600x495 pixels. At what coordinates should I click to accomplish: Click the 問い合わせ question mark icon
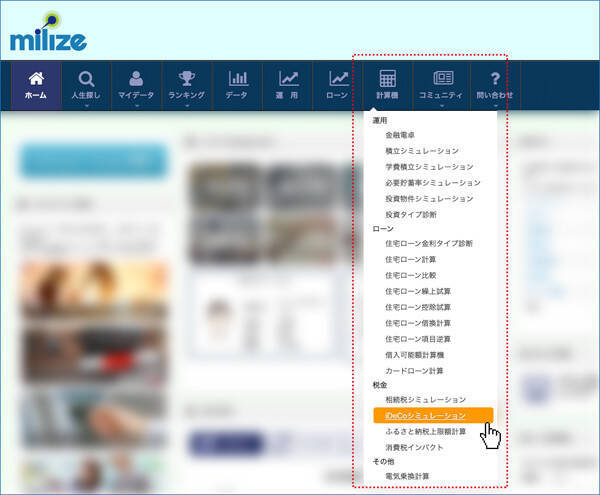tap(494, 79)
